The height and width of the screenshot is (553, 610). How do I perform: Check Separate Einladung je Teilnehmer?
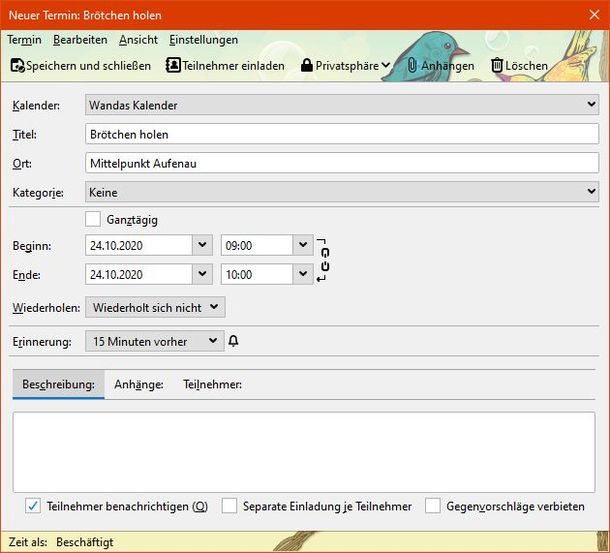pos(230,506)
